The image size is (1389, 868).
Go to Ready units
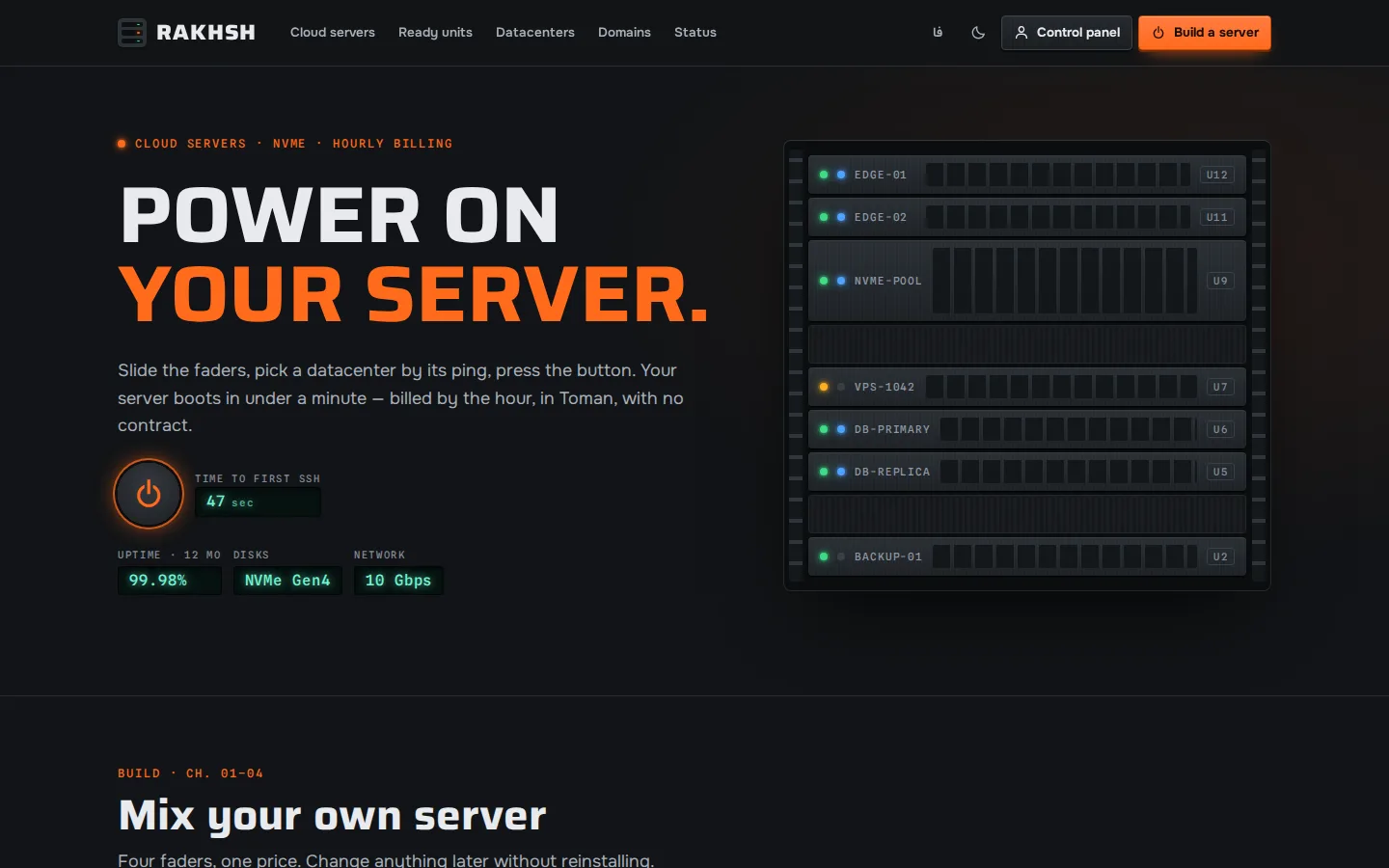(435, 33)
